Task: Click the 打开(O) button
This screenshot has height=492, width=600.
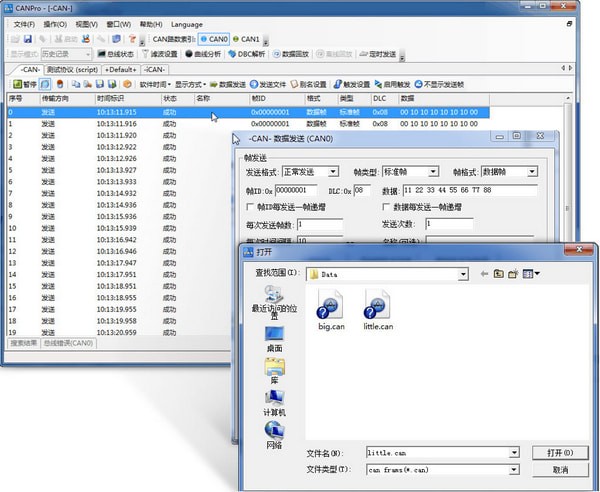Action: (560, 453)
